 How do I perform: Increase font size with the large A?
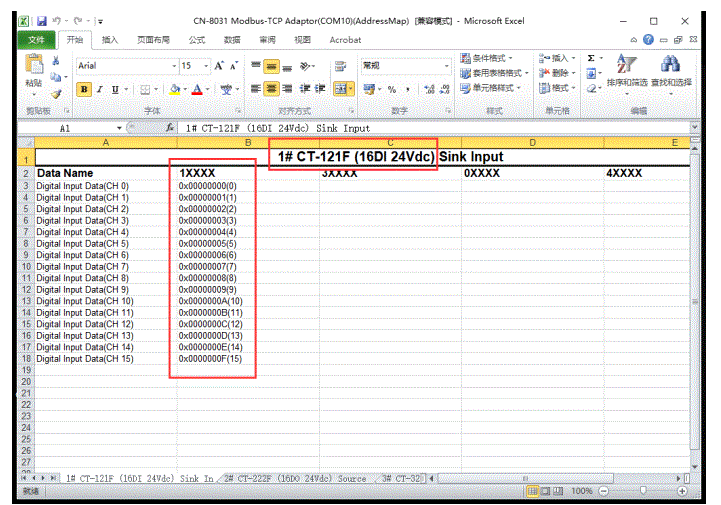[x=219, y=66]
